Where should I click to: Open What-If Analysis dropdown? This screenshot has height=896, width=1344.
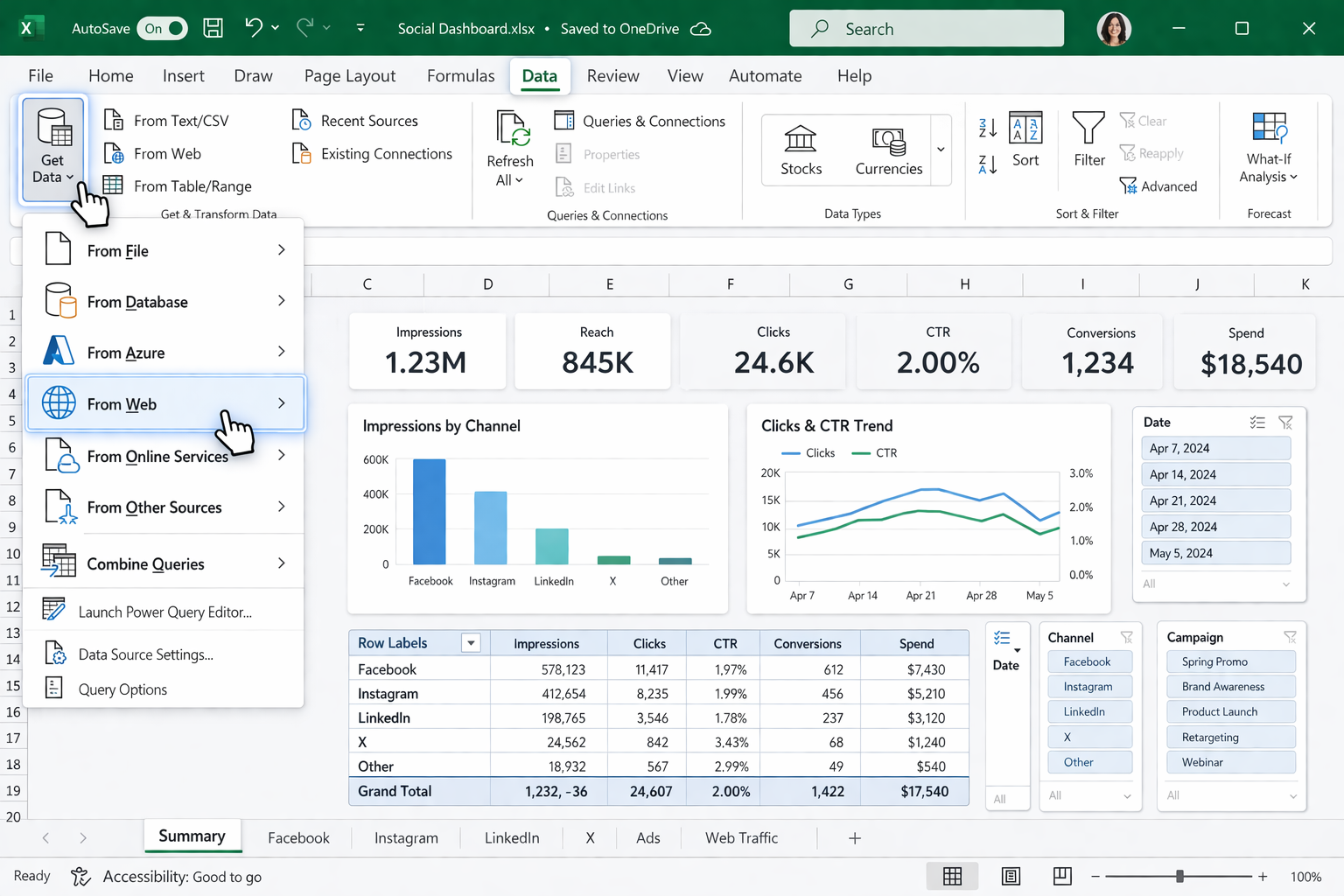point(1269,149)
